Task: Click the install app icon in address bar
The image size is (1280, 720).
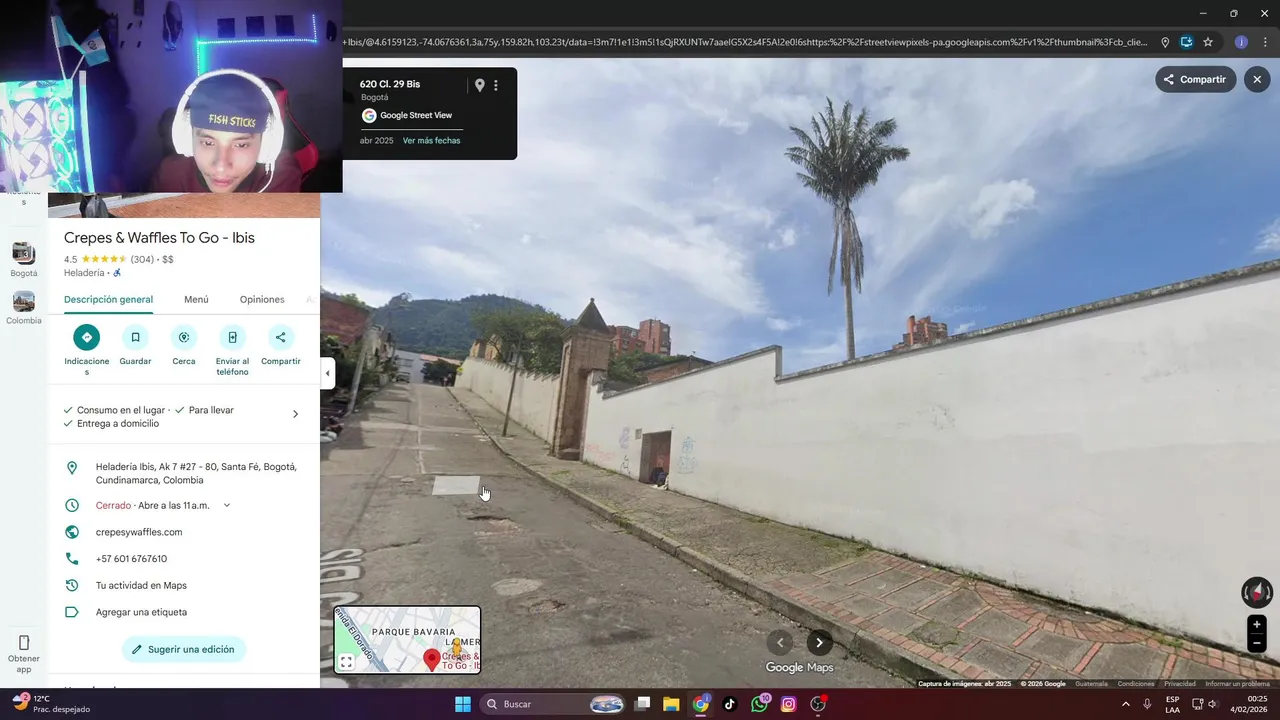Action: click(1186, 42)
